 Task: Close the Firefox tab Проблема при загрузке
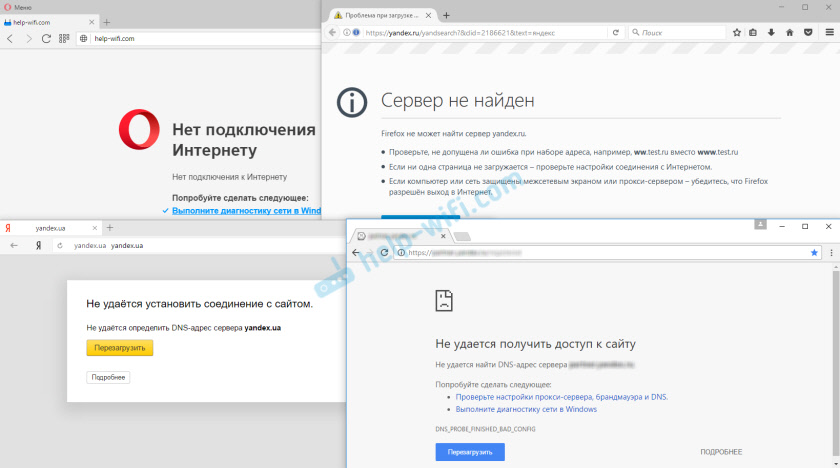429,16
